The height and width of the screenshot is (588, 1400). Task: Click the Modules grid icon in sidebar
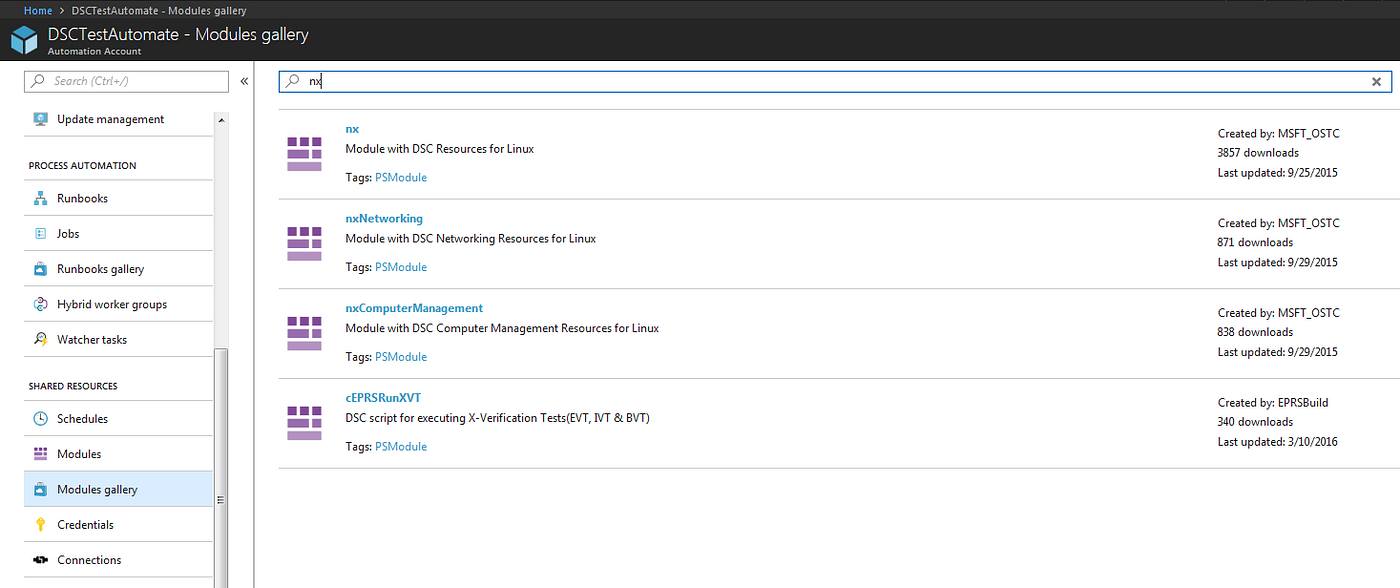[41, 453]
